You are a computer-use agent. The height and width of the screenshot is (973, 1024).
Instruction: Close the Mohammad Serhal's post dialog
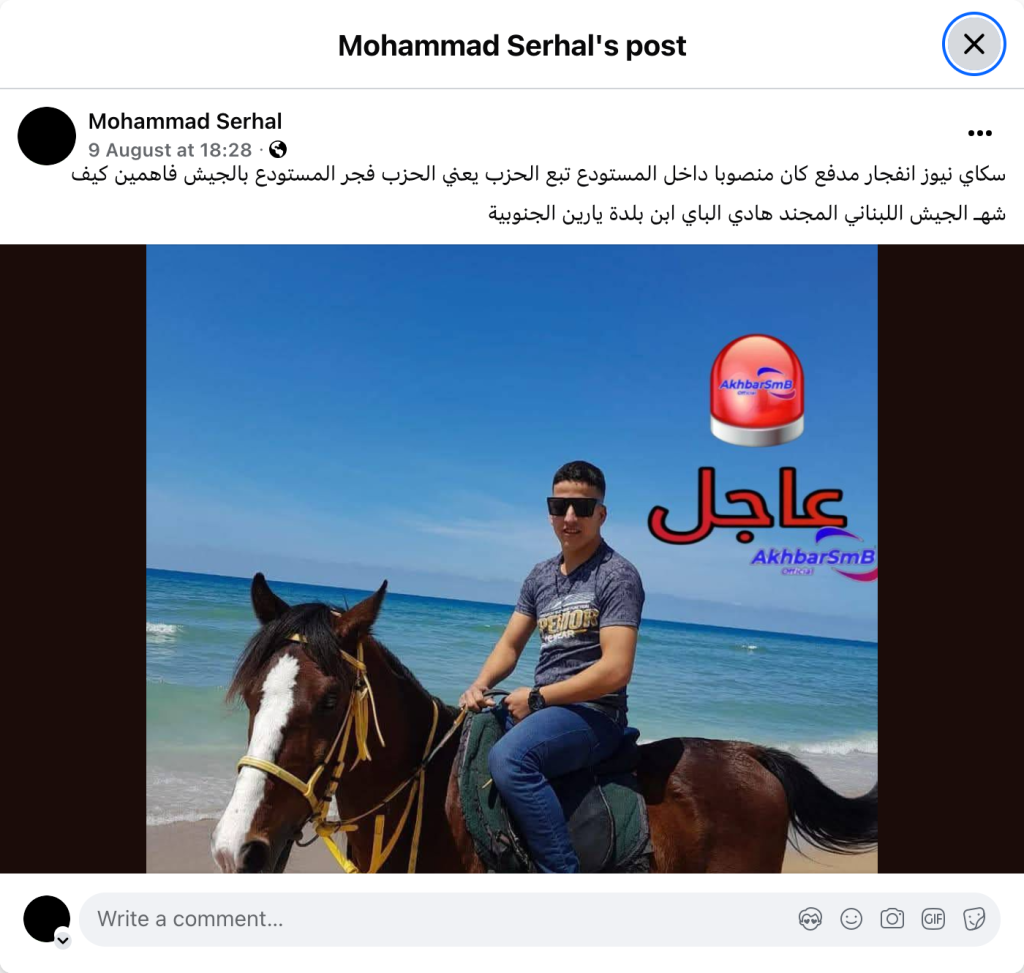[974, 44]
